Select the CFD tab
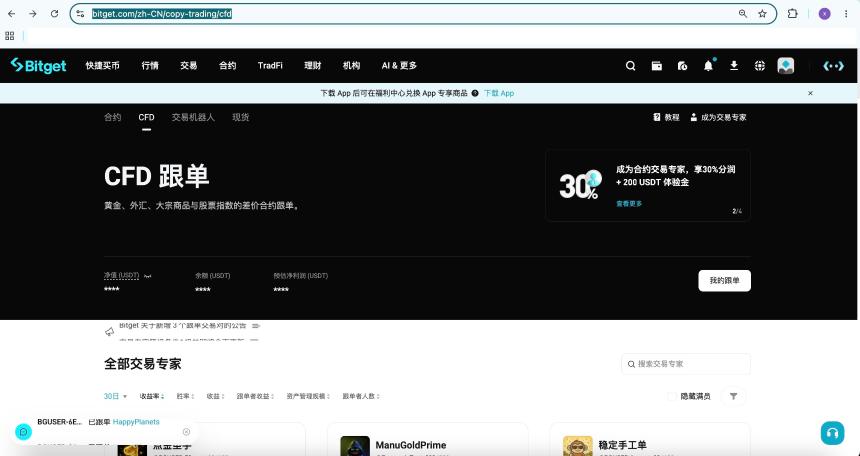860x456 pixels. tap(146, 117)
